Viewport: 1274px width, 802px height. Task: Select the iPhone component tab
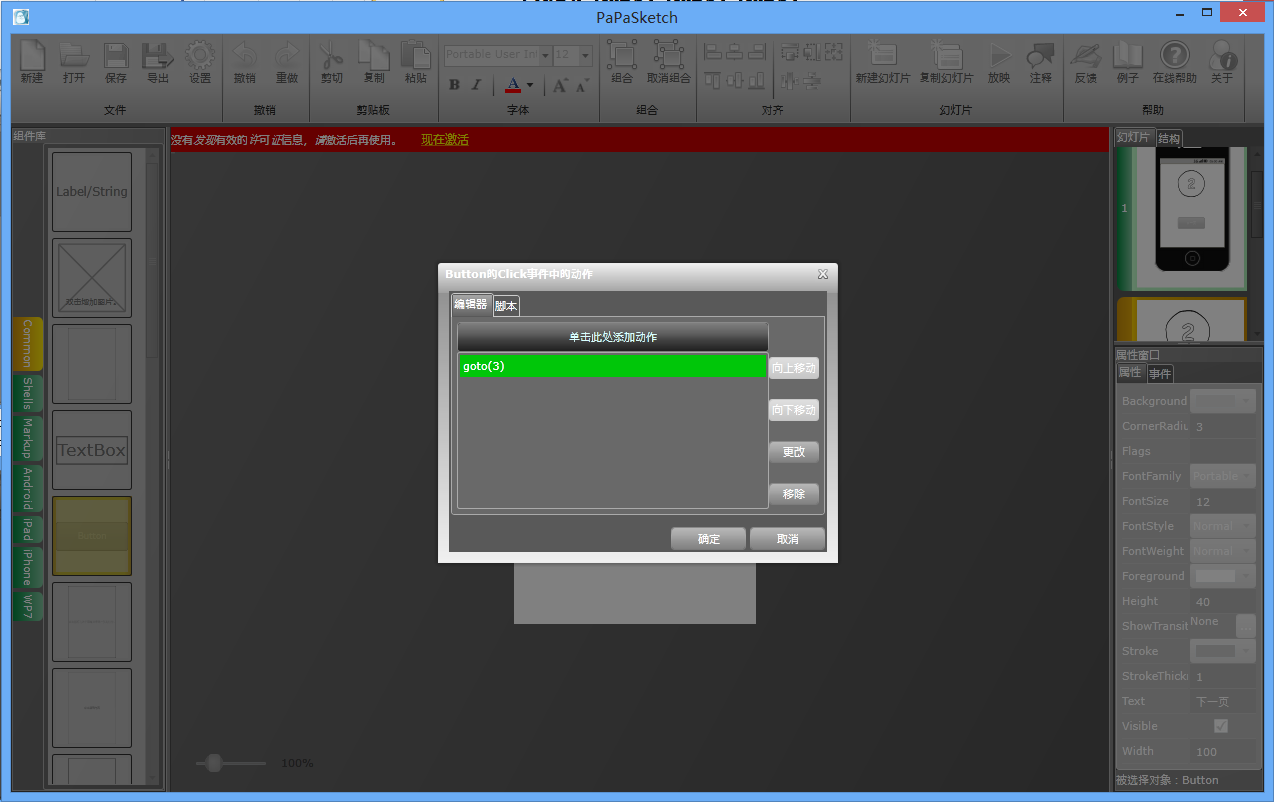28,568
